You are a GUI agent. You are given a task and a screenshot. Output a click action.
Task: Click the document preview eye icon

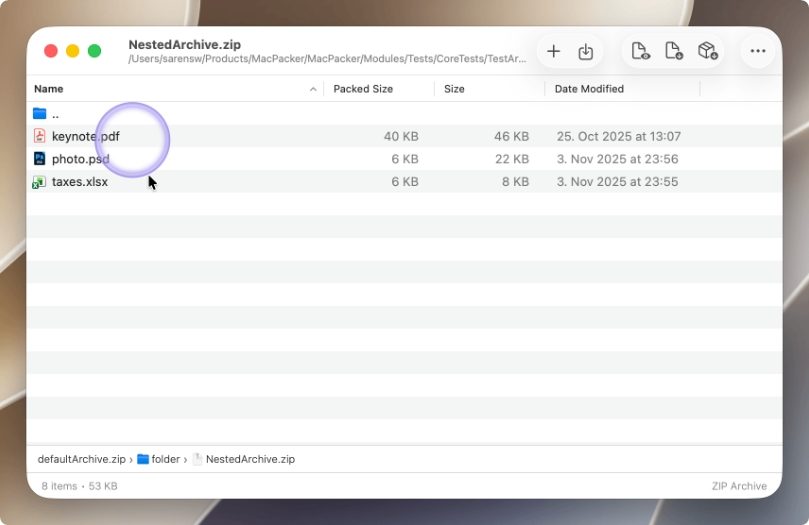tap(640, 51)
